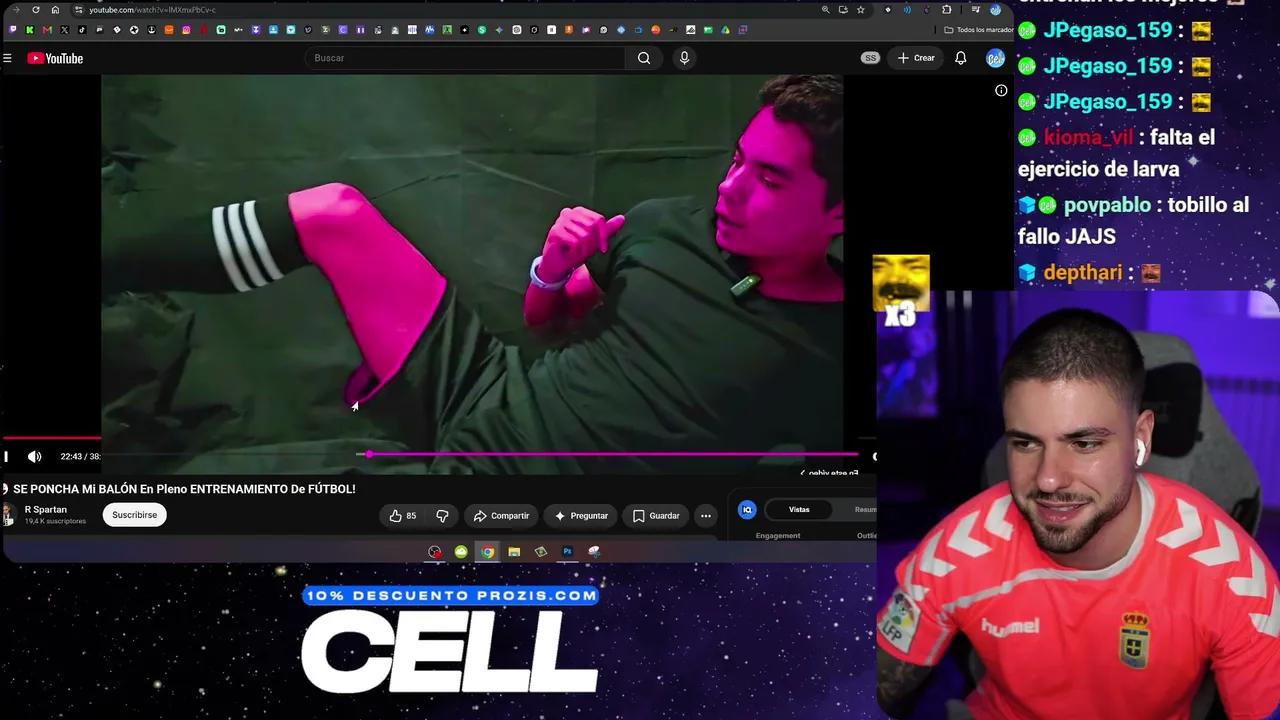Open the X bookmark in bookmarks bar
The image size is (1280, 720).
pyautogui.click(x=64, y=30)
